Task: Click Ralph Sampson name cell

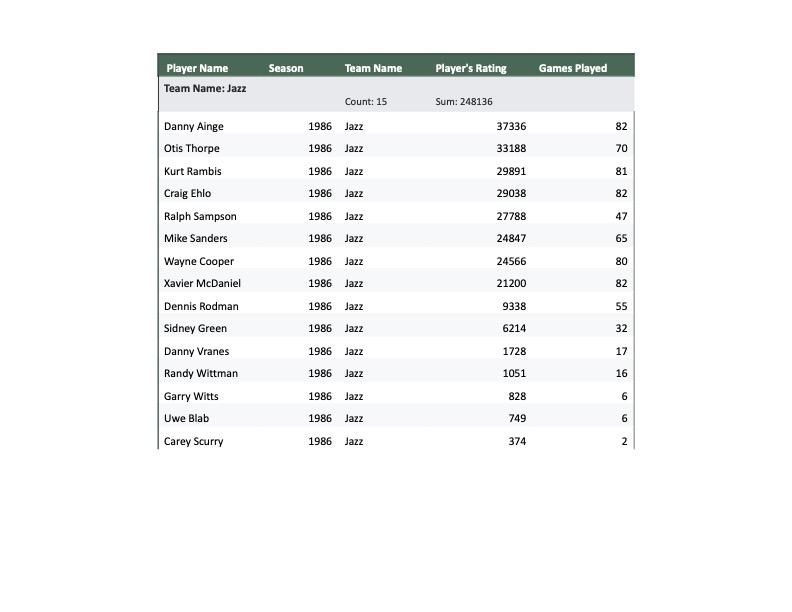Action: coord(200,216)
